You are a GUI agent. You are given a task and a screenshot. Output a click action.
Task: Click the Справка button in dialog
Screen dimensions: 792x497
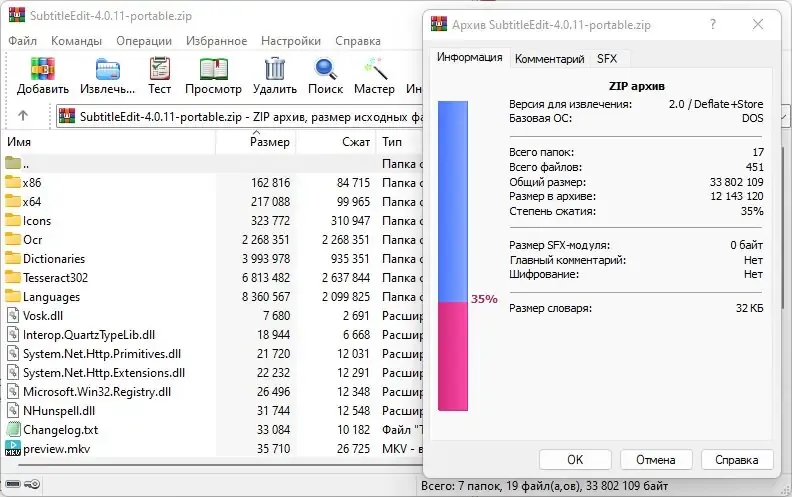click(x=736, y=460)
